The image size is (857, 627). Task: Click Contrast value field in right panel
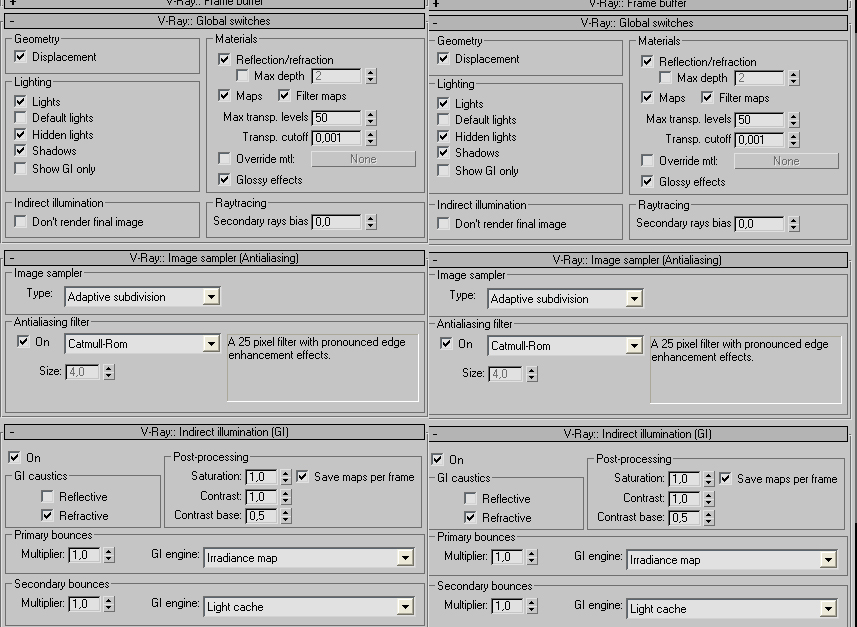click(684, 499)
